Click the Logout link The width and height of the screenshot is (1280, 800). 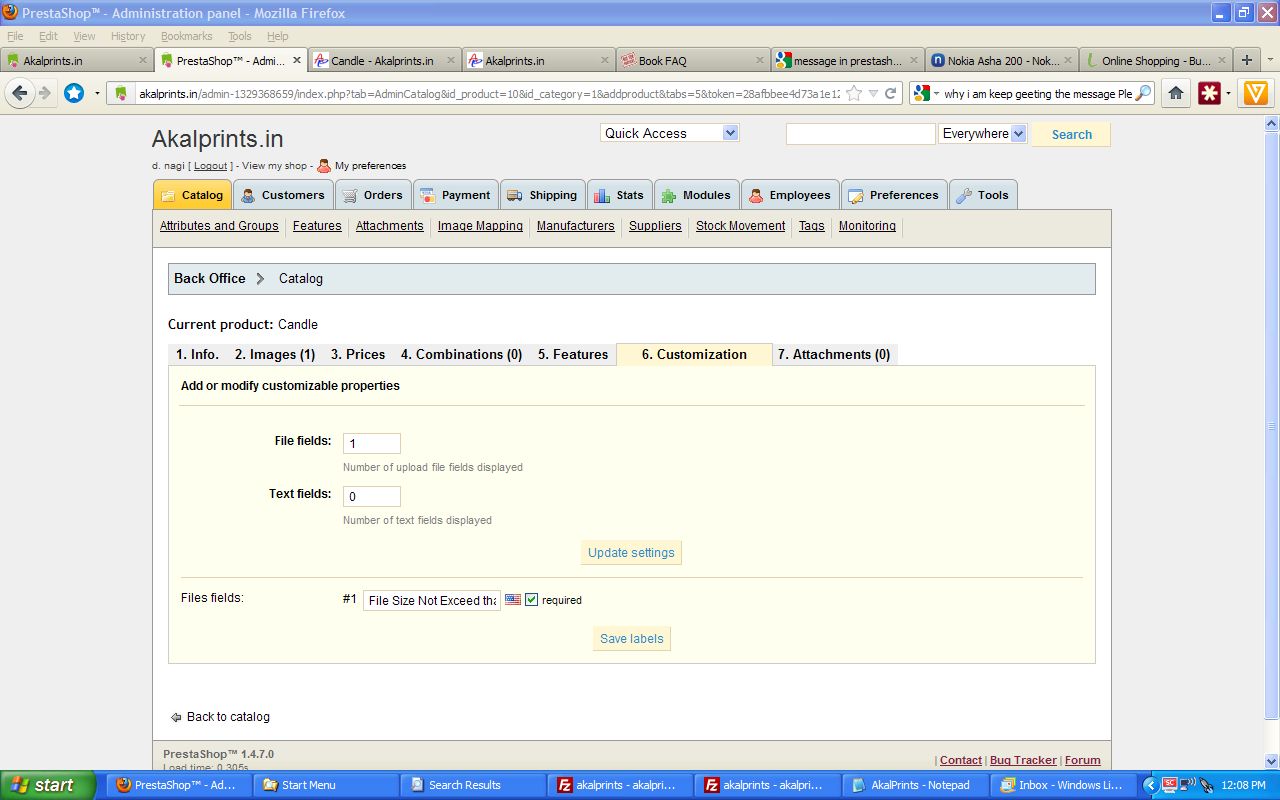[210, 166]
